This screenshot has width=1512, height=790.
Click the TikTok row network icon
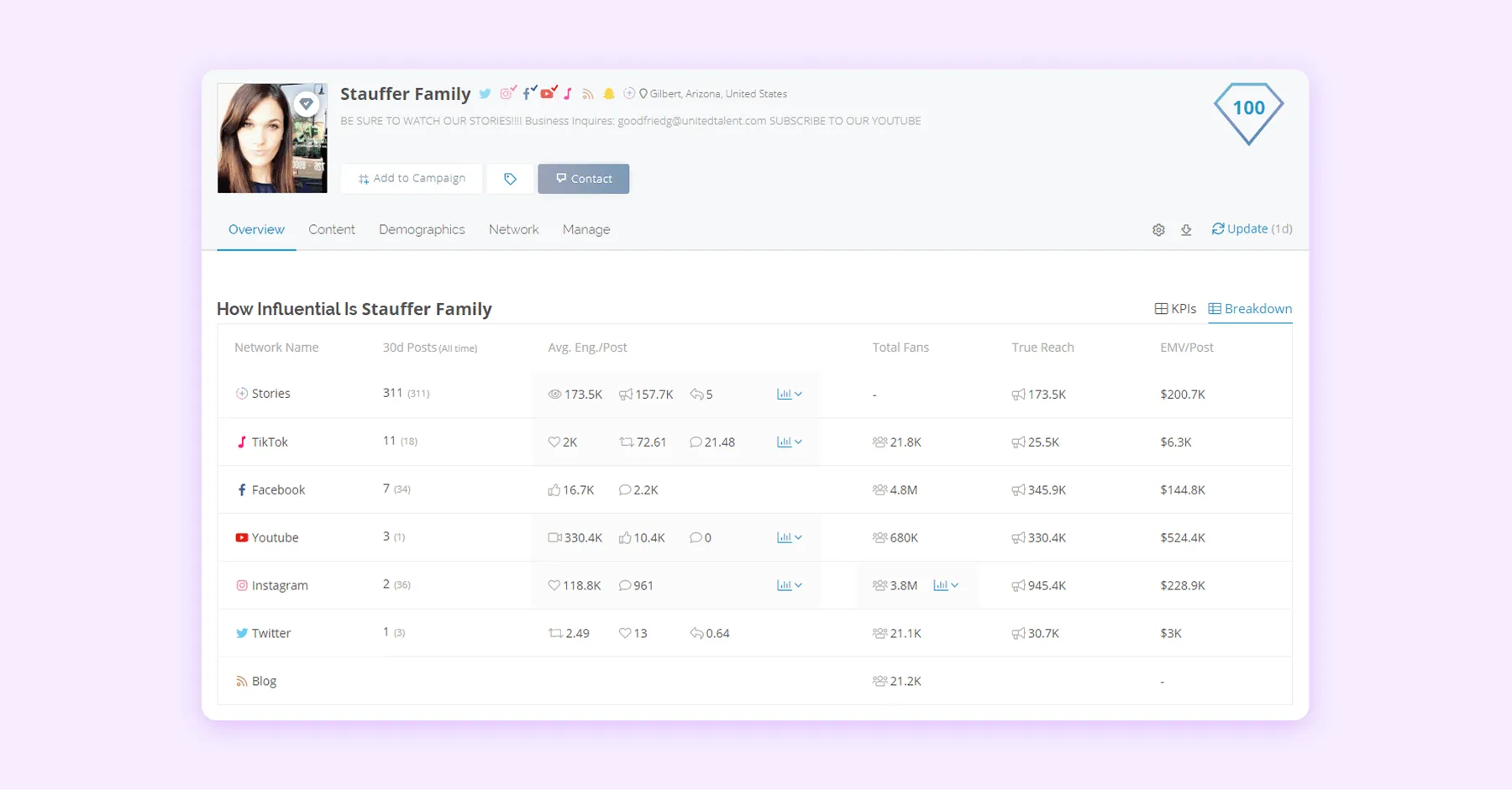coord(242,442)
